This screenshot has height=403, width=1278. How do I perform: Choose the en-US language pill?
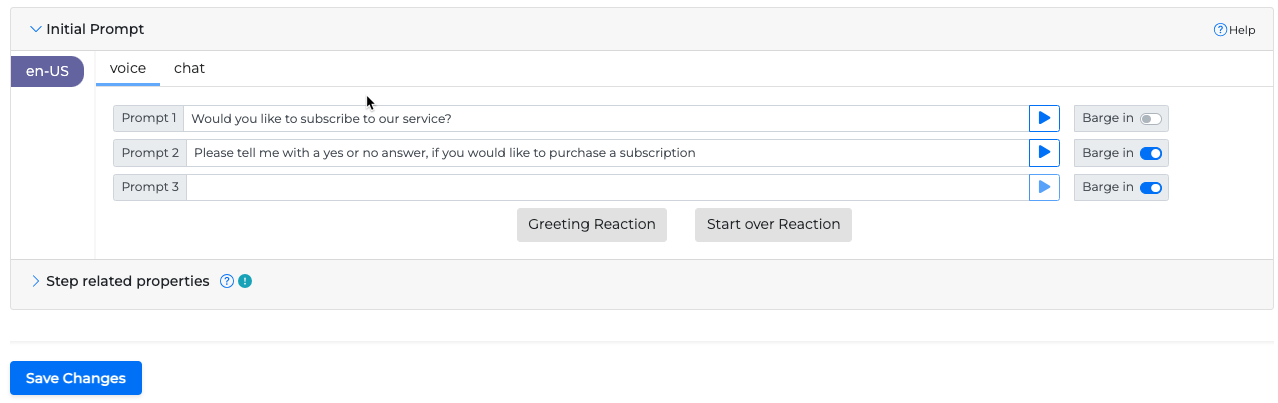(47, 71)
